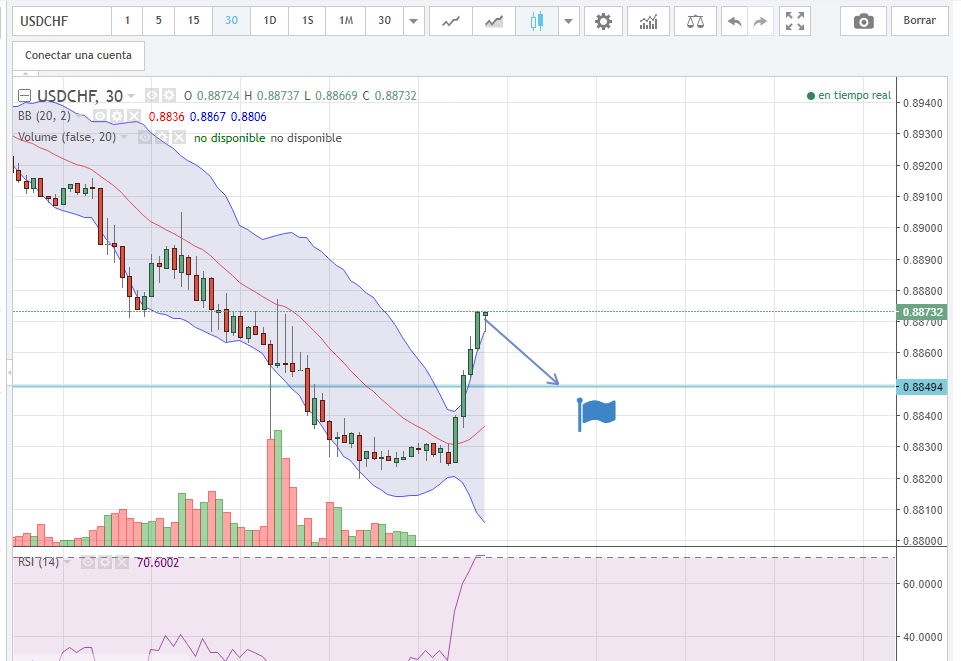Viewport: 961px width, 661px height.
Task: Open chart settings gear in toolbar
Action: 604,21
